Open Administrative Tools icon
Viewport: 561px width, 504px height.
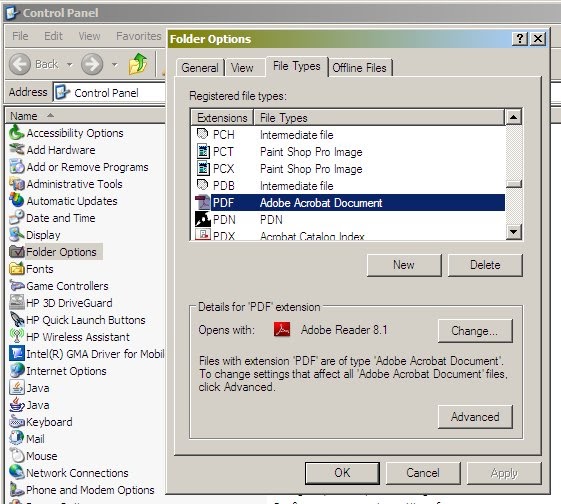click(16, 184)
